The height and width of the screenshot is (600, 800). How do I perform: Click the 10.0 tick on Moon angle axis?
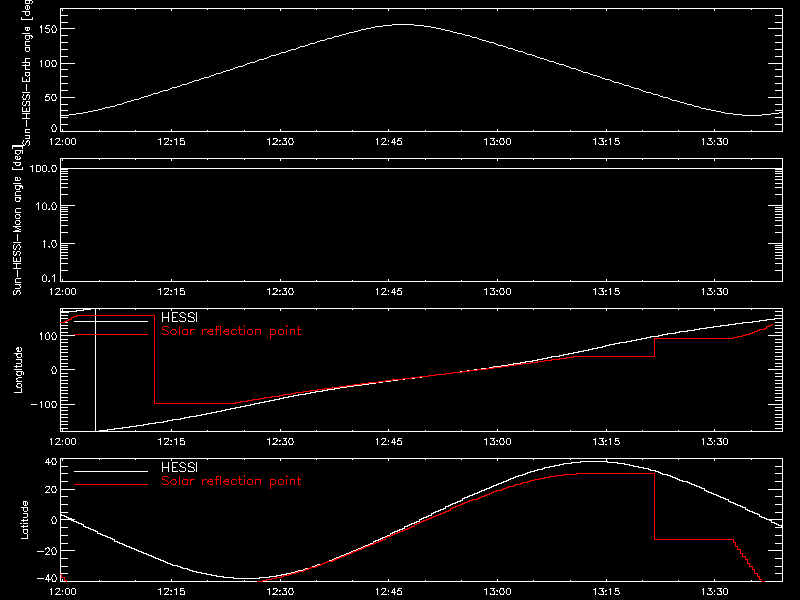click(x=46, y=206)
